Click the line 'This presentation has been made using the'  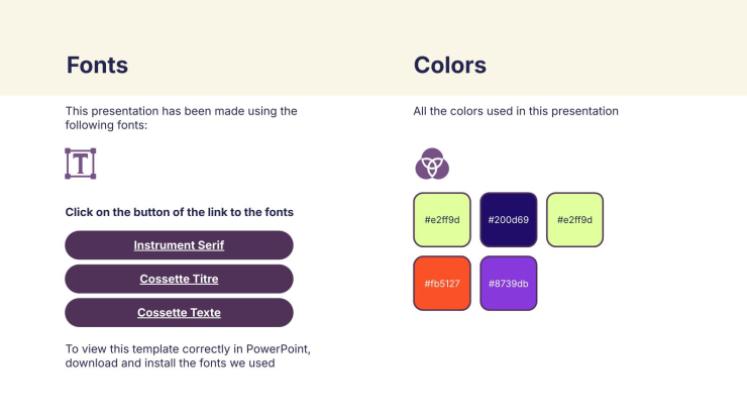click(181, 111)
